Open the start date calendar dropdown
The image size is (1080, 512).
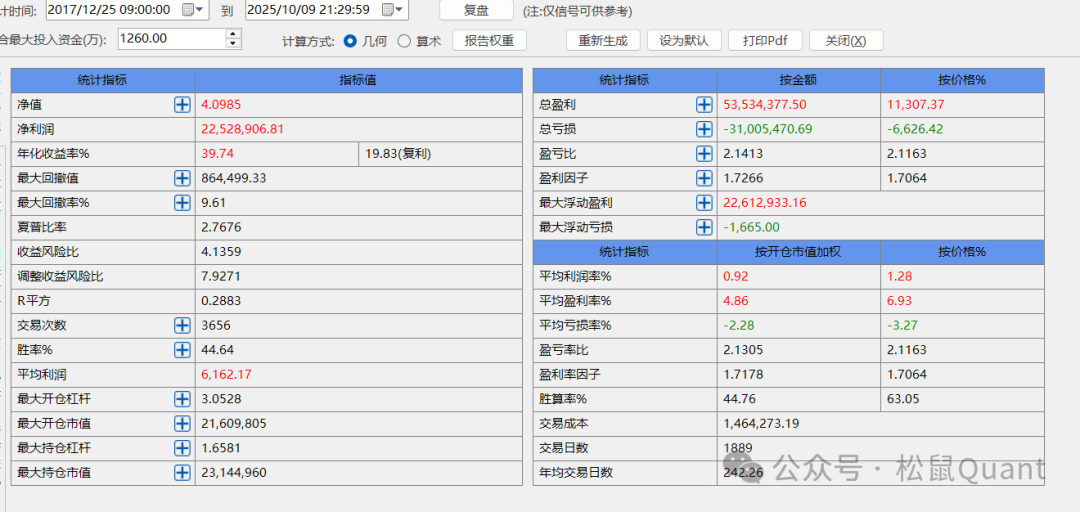pyautogui.click(x=194, y=10)
